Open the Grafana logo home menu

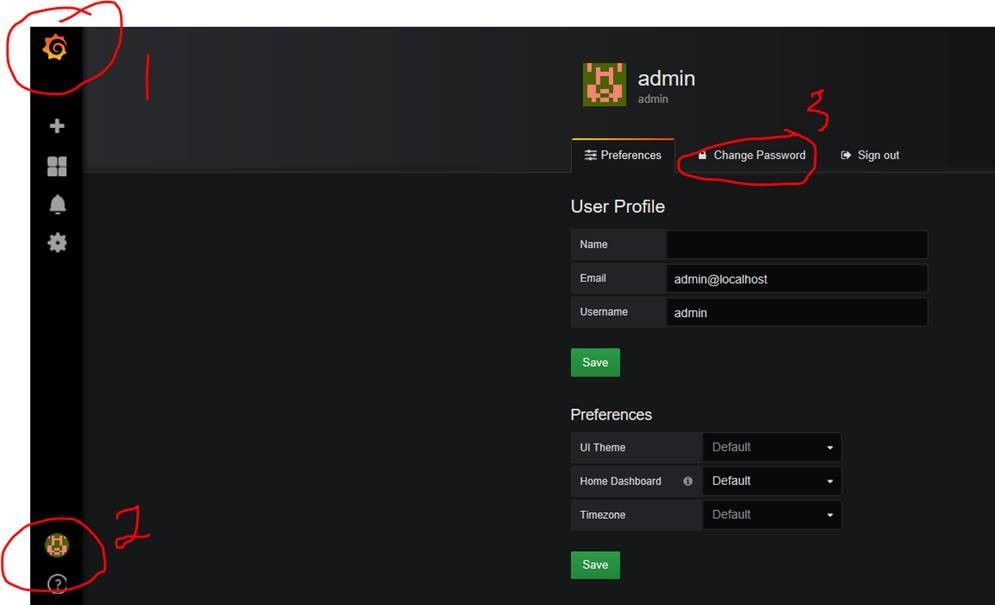tap(55, 48)
